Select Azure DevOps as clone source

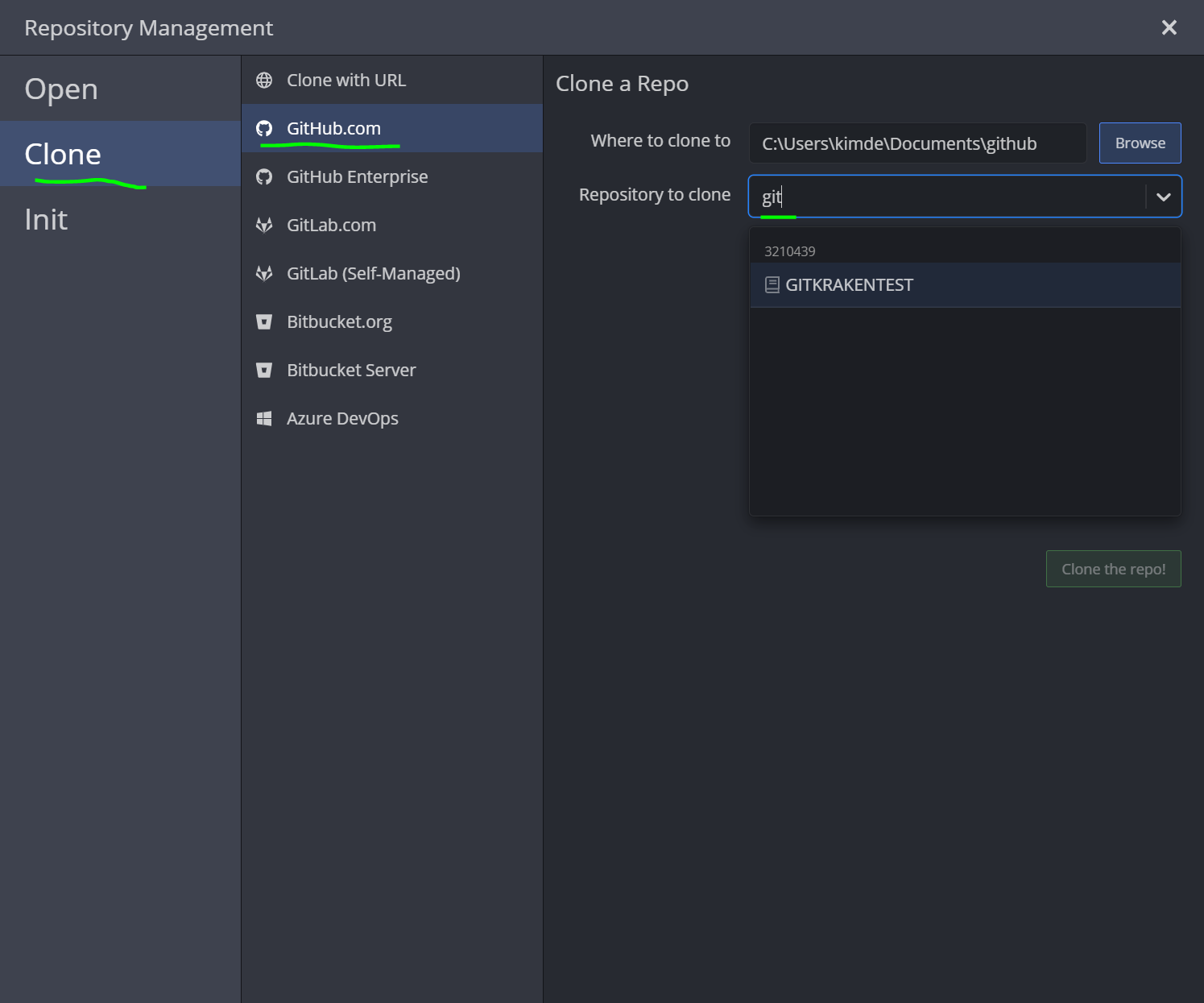pyautogui.click(x=392, y=419)
